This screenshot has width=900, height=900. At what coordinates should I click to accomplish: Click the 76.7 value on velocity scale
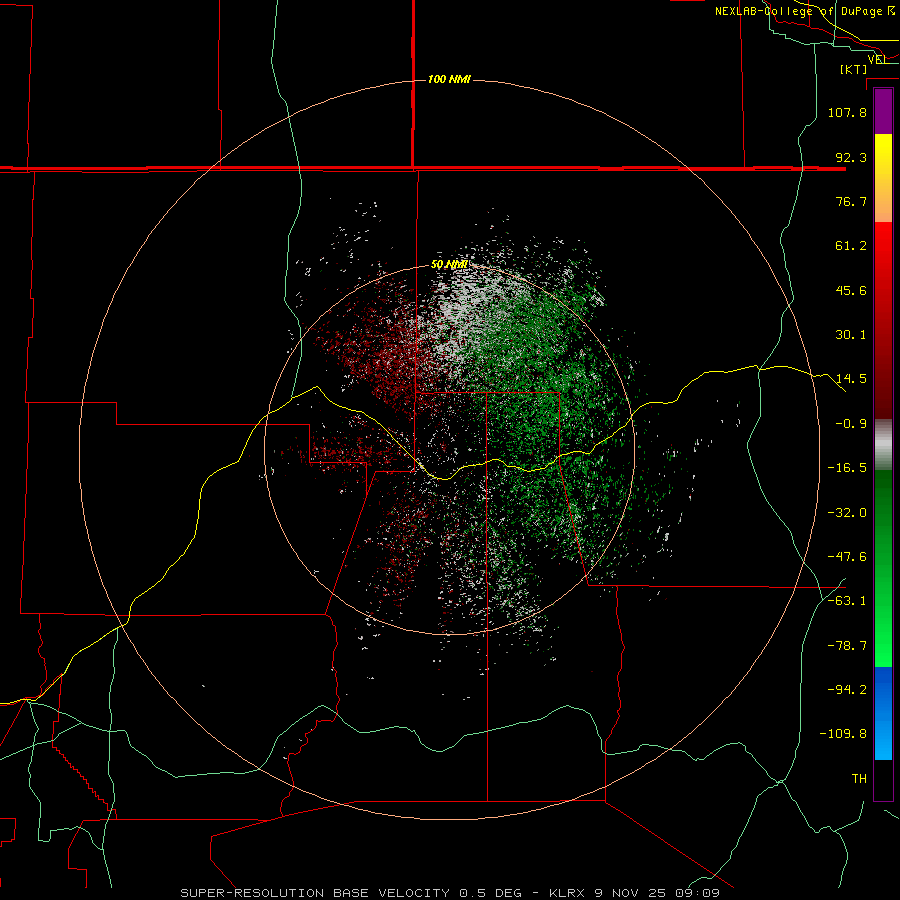[x=851, y=201]
